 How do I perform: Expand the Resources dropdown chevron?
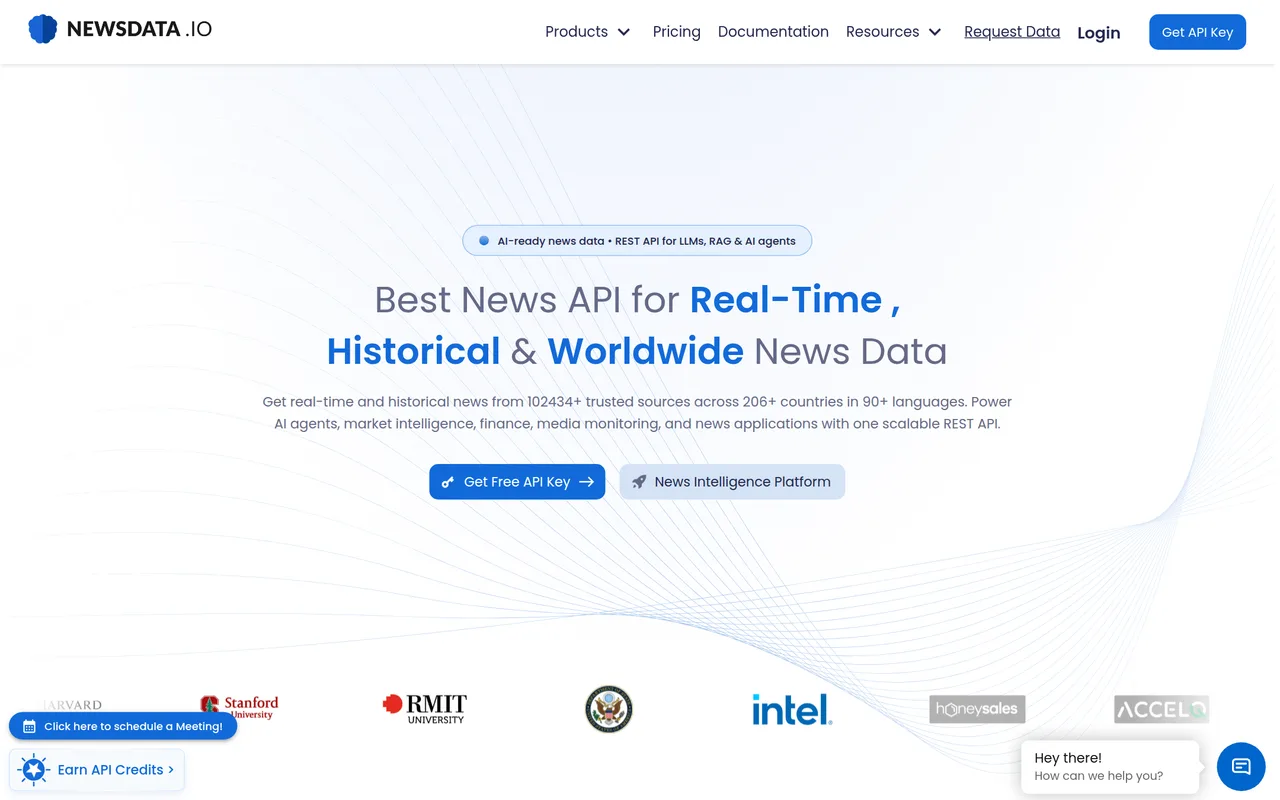tap(935, 32)
